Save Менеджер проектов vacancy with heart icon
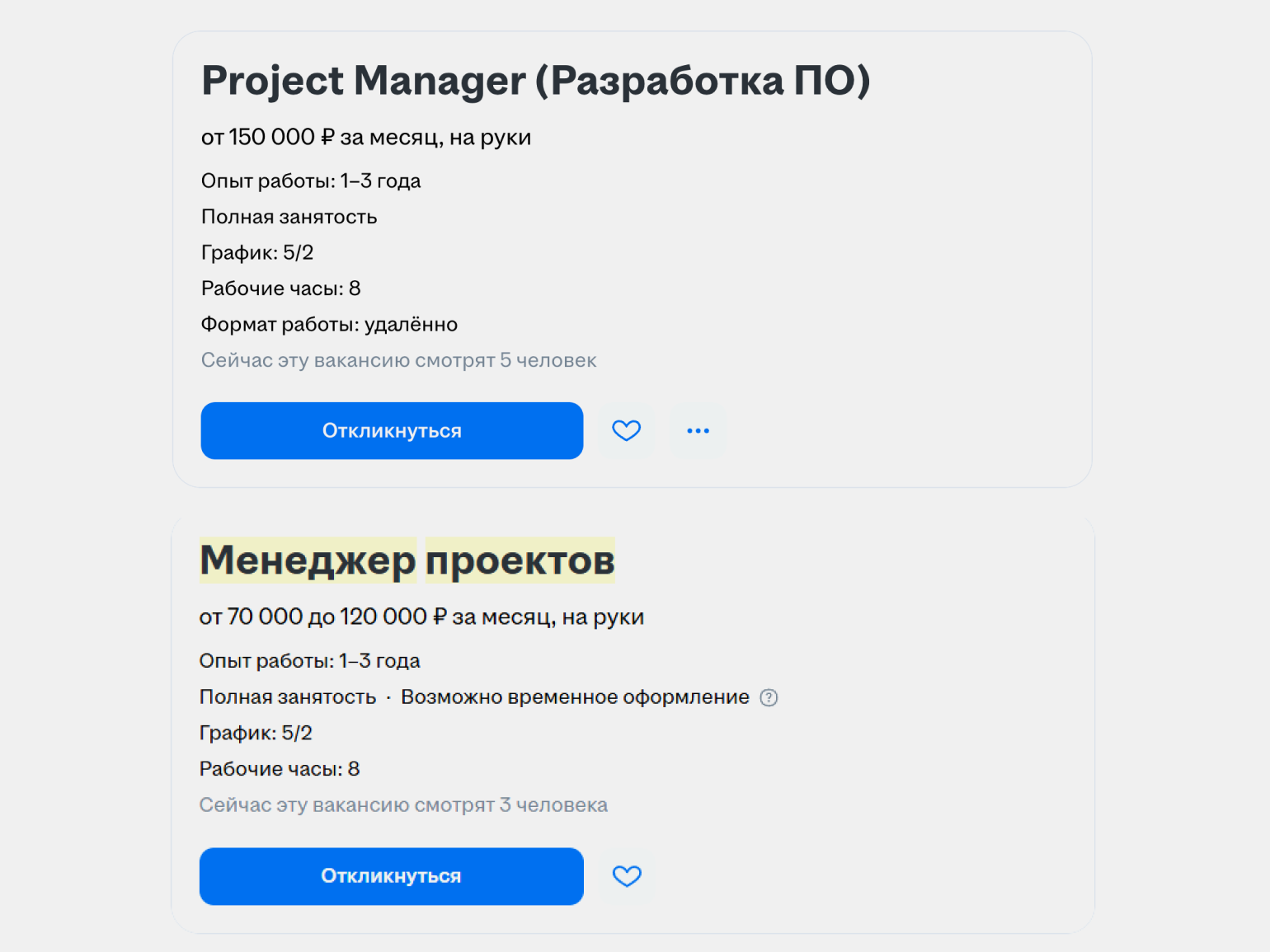Image resolution: width=1270 pixels, height=952 pixels. [627, 875]
